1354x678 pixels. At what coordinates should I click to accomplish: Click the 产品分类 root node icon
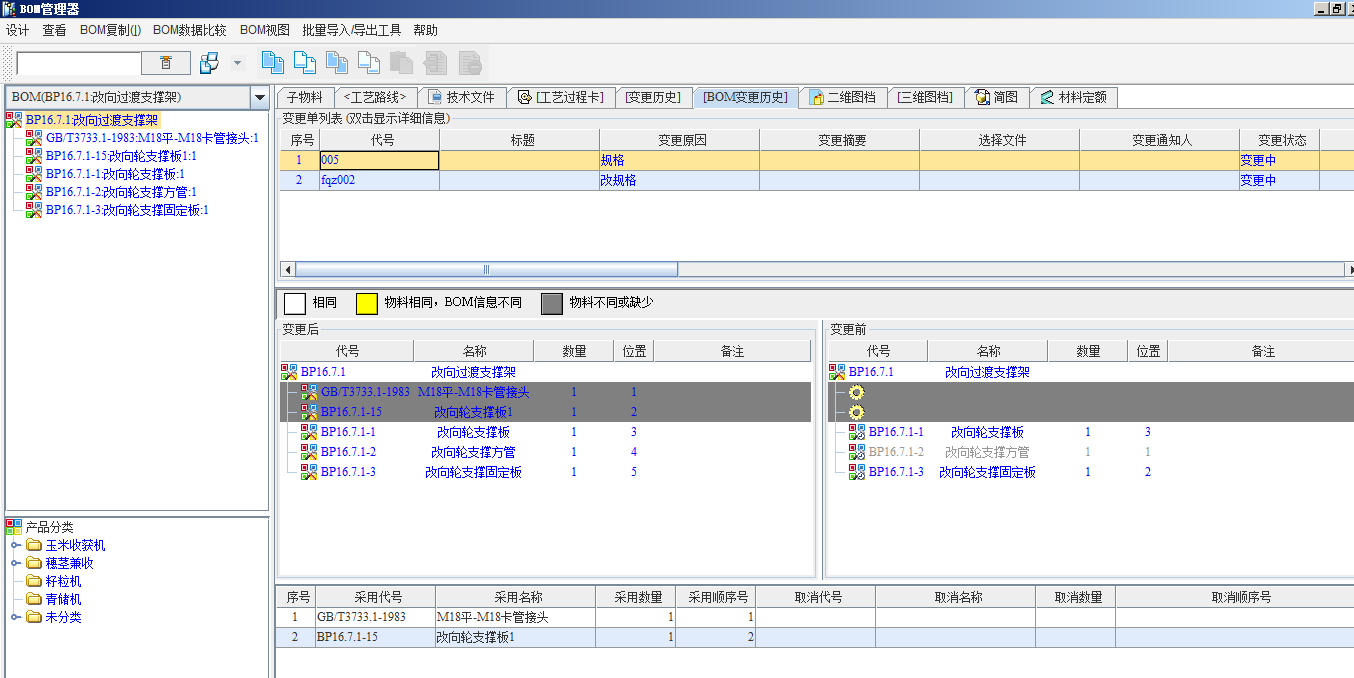[x=13, y=527]
